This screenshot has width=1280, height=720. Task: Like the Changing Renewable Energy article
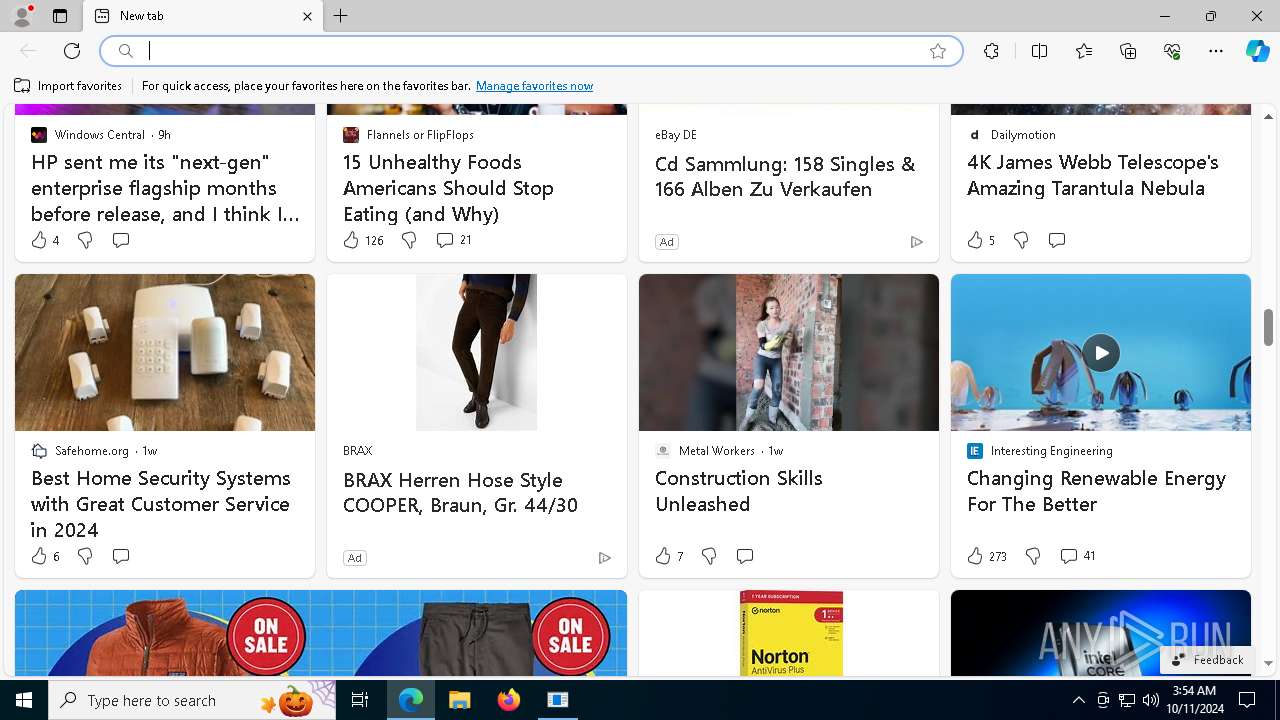tap(987, 556)
